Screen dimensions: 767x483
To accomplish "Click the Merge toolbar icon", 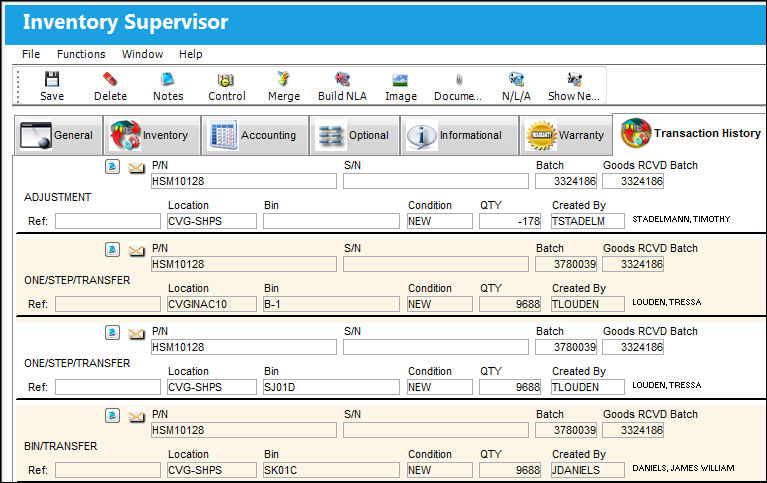I will click(284, 79).
